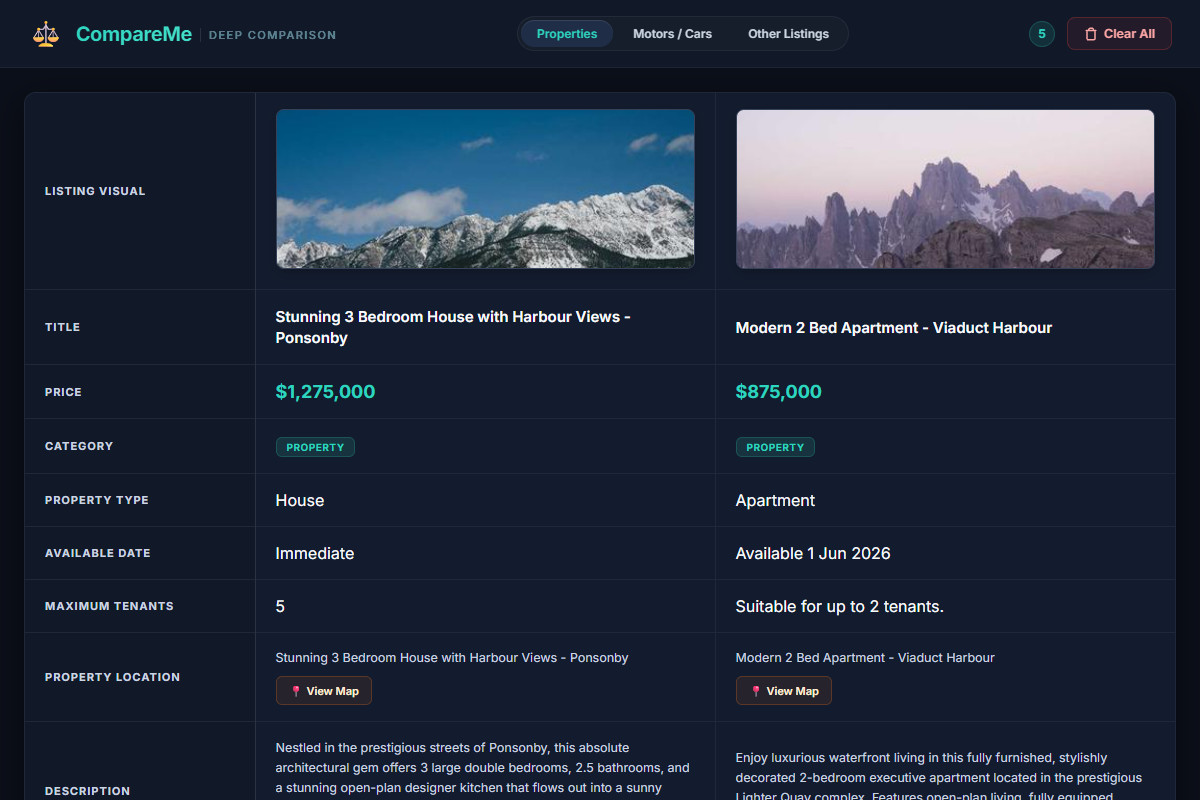Viewport: 1200px width, 800px height.
Task: Open View Map for Viaduct Harbour apartment
Action: pos(784,691)
